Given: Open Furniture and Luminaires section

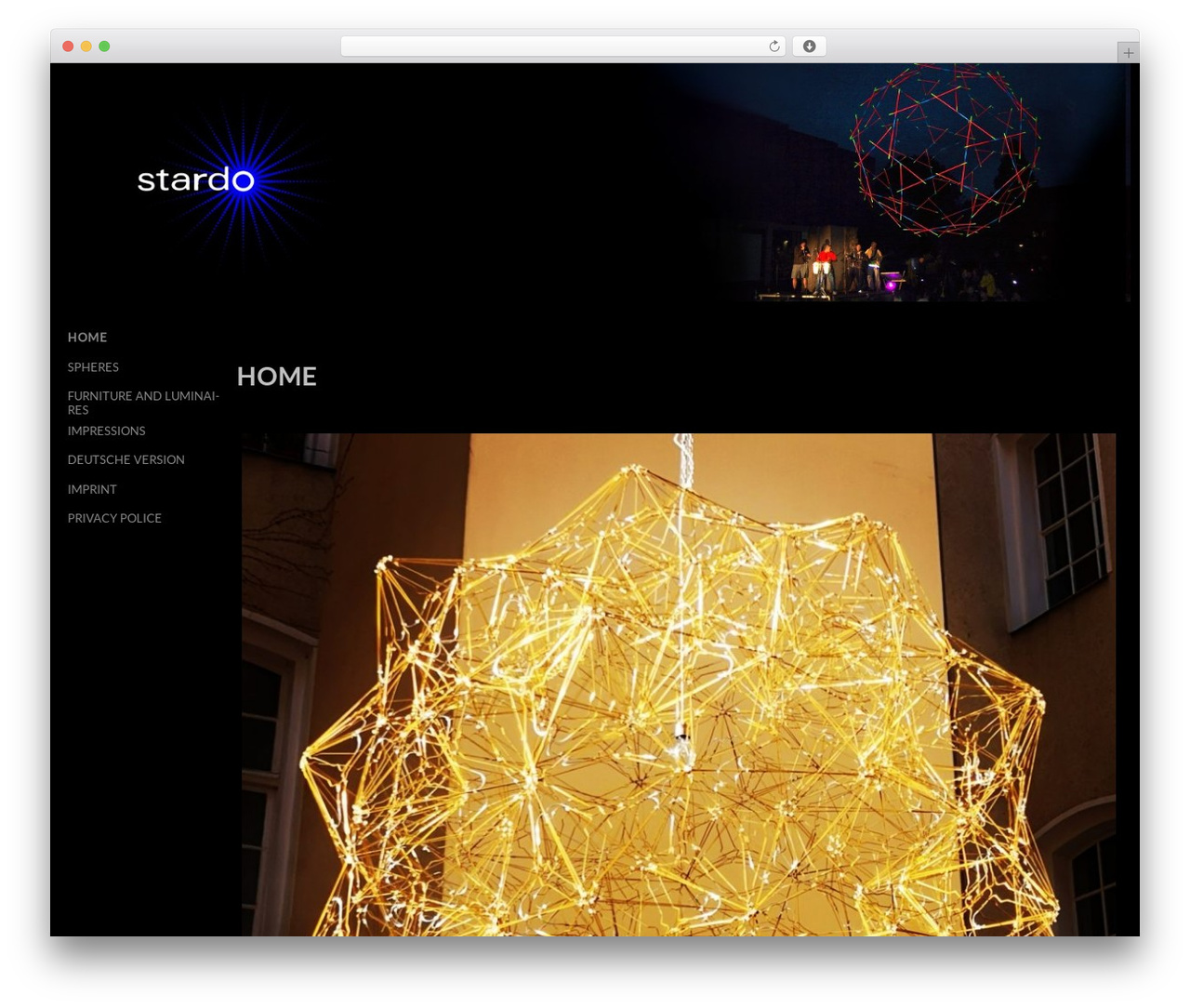Looking at the screenshot, I should pyautogui.click(x=143, y=403).
